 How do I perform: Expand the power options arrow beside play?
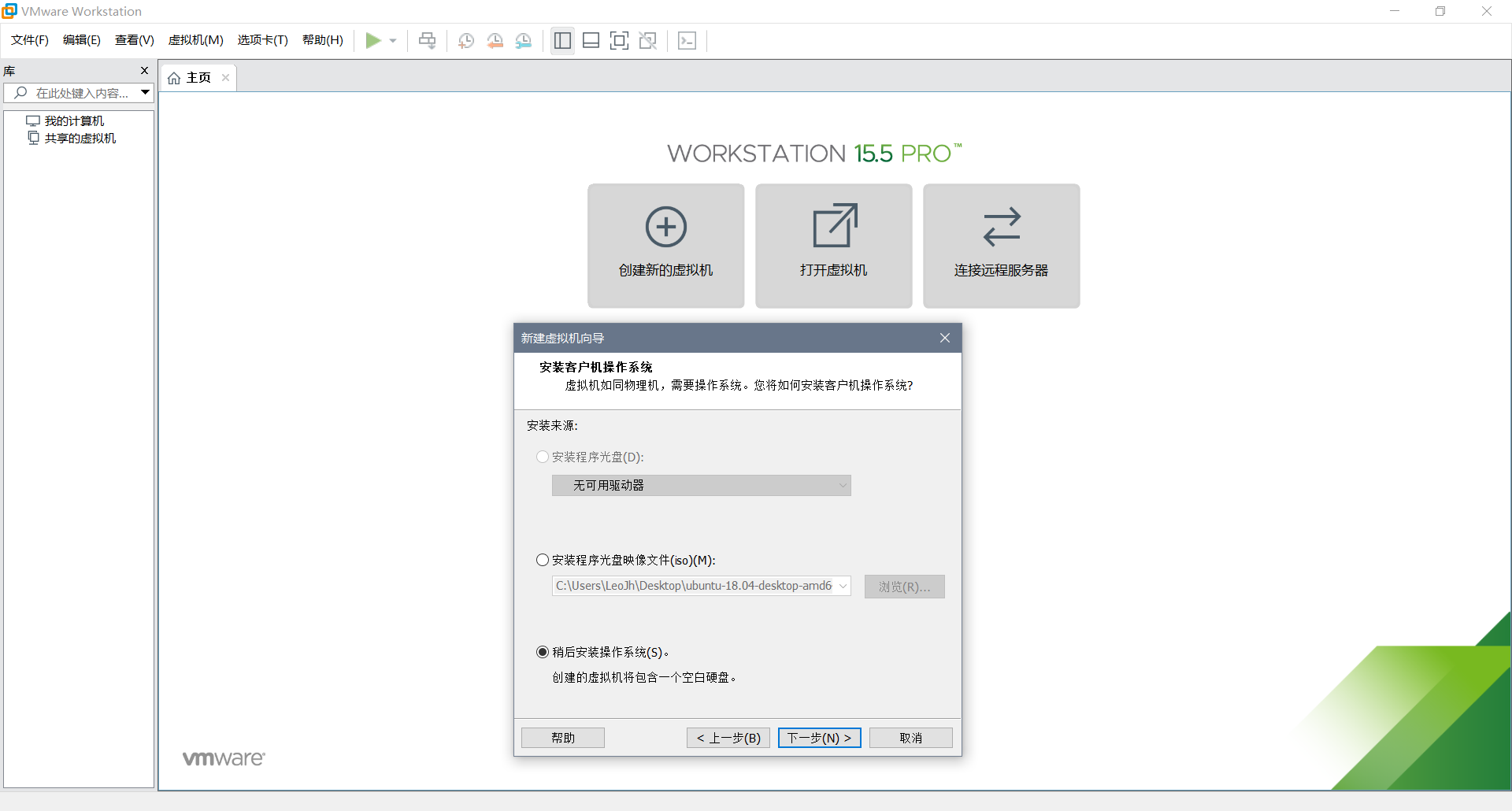393,41
